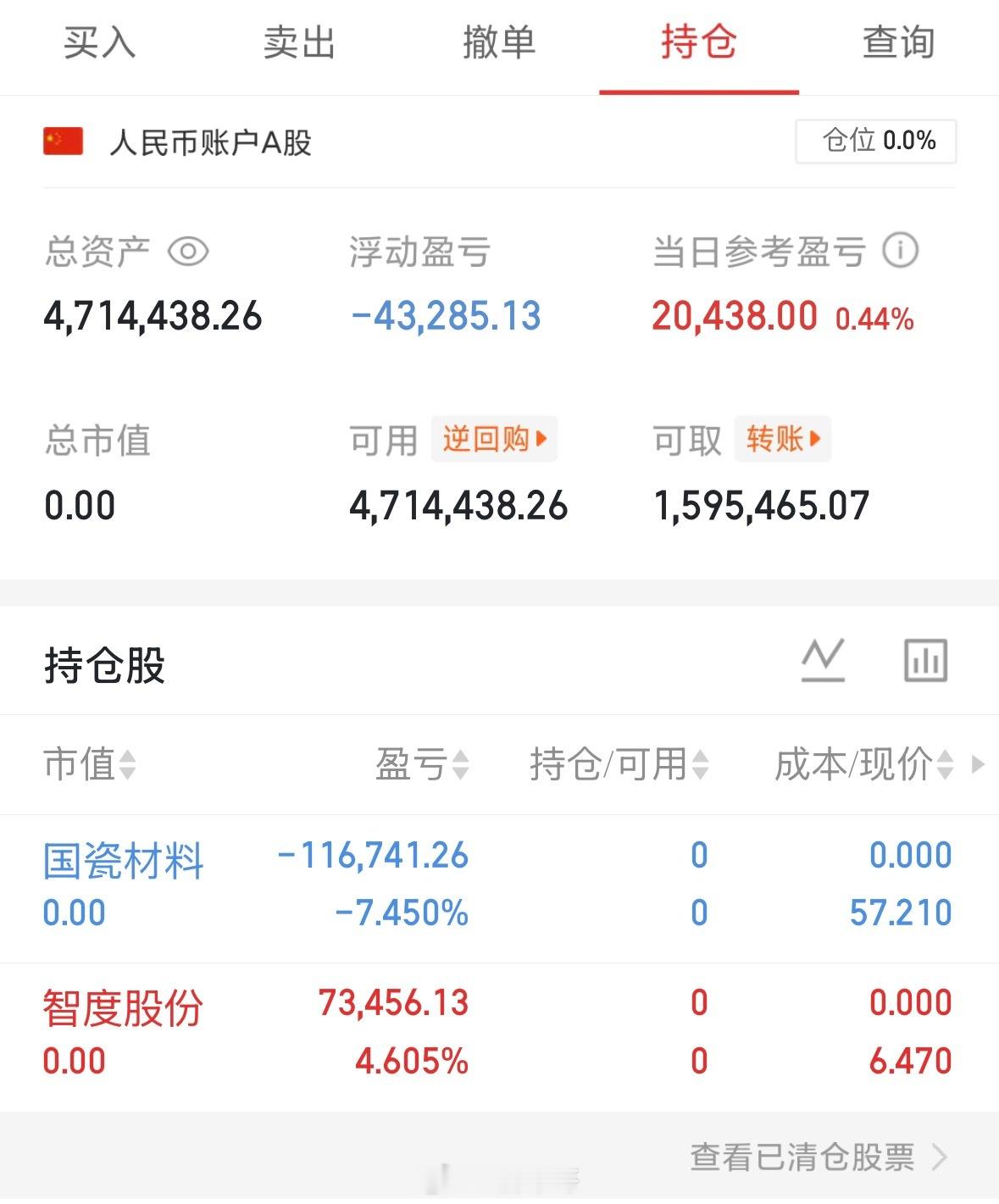The image size is (999, 1204).
Task: Open the 转账 shortcut
Action: pyautogui.click(x=782, y=439)
